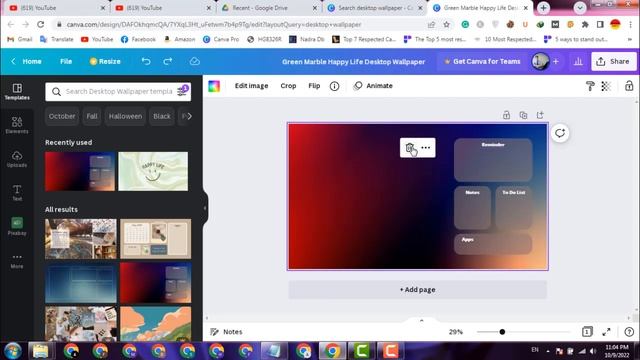
Task: Open the color gradient swatch picker
Action: coord(214,86)
